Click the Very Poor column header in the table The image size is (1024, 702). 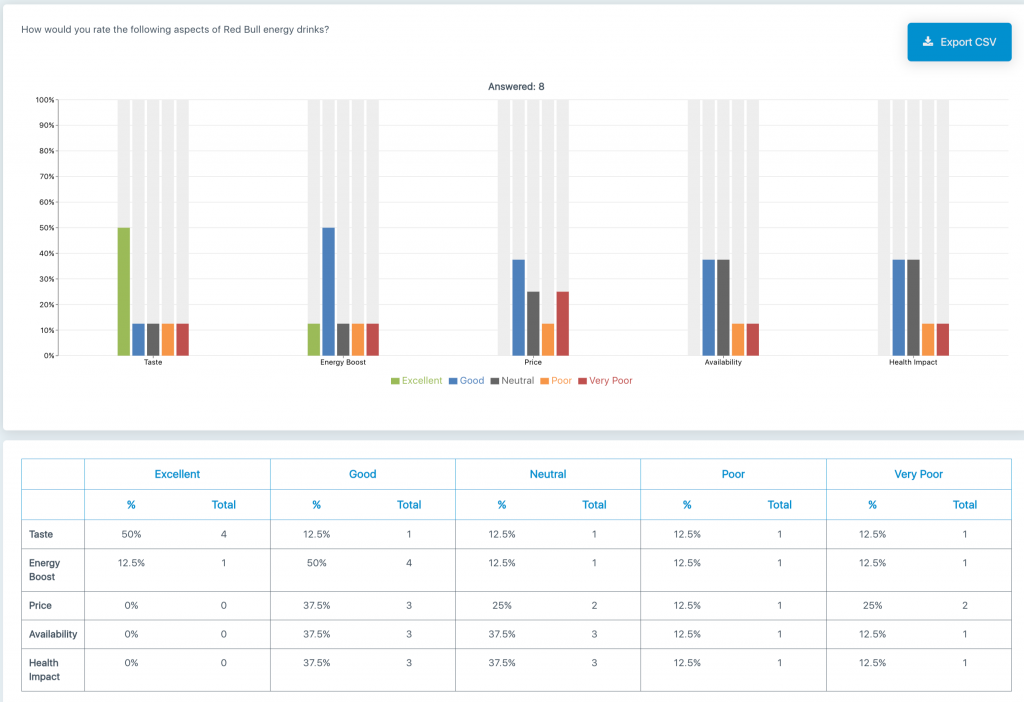pyautogui.click(x=918, y=474)
